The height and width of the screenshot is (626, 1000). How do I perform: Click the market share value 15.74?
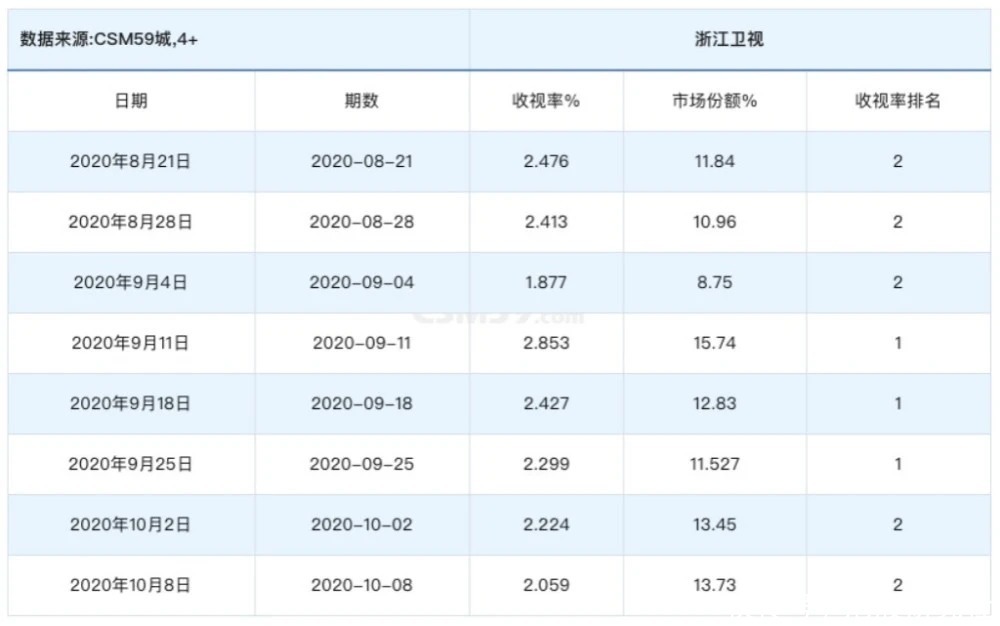pos(714,343)
